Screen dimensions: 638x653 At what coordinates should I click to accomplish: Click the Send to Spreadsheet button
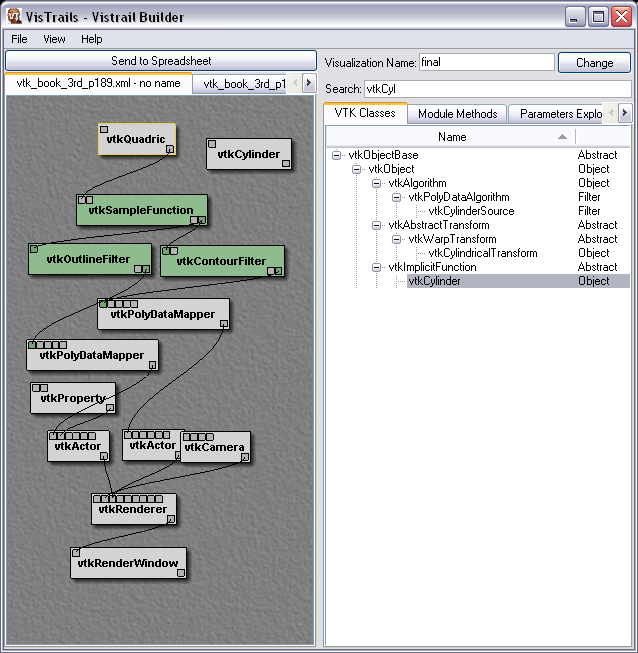coord(161,61)
